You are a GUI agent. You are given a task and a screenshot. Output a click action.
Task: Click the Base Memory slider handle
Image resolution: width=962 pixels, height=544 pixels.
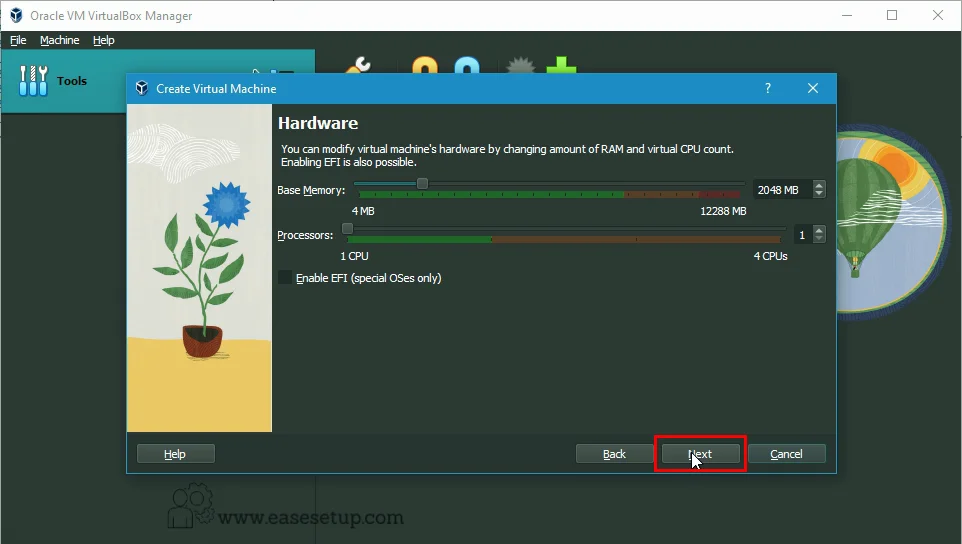(x=422, y=183)
